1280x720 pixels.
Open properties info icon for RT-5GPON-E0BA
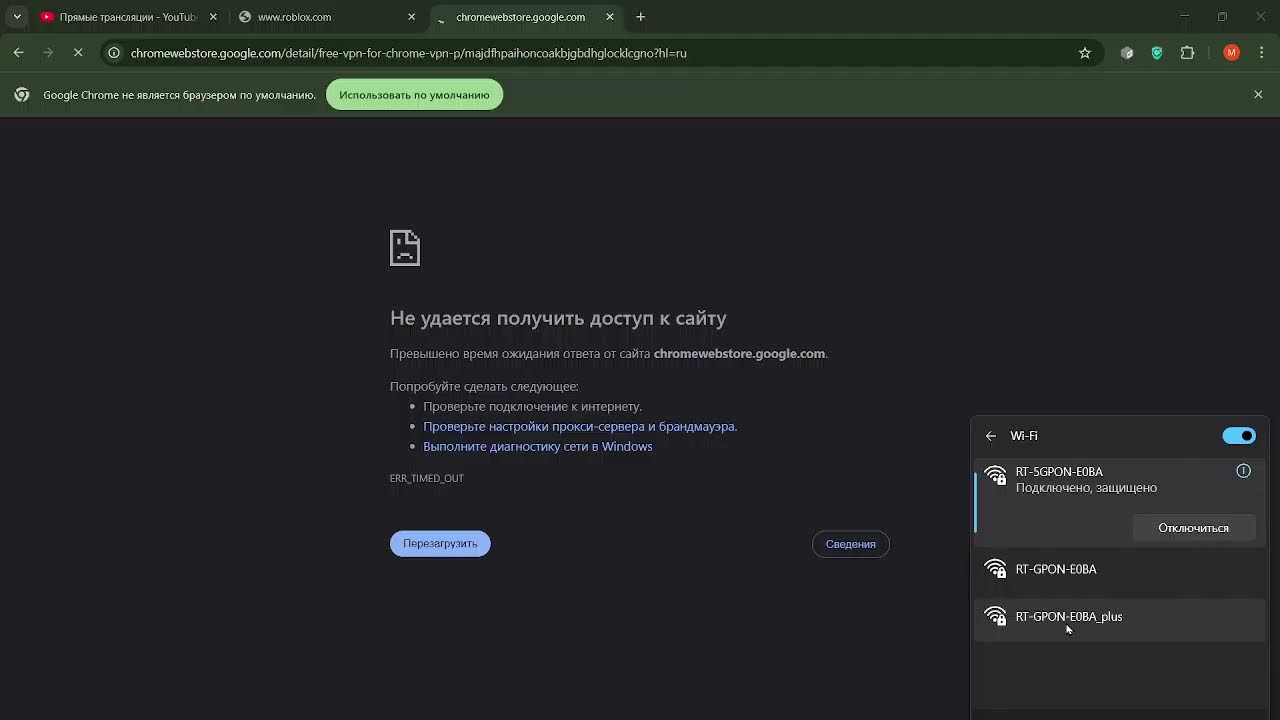1243,471
